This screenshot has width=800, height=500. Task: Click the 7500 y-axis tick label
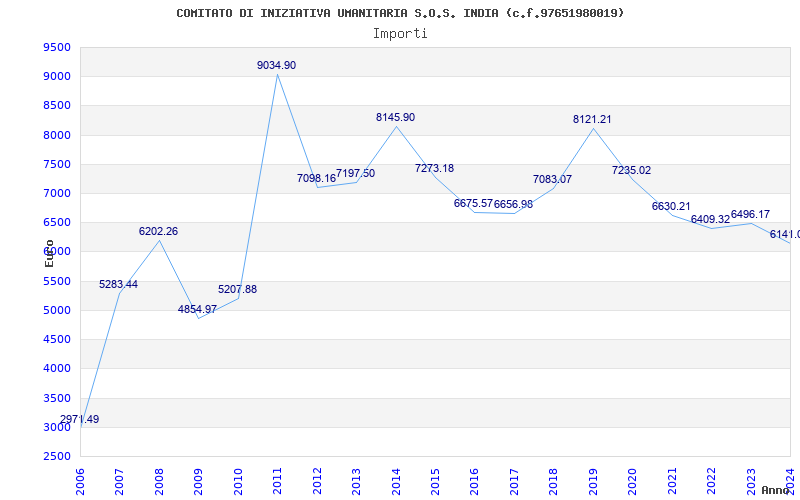tap(57, 164)
